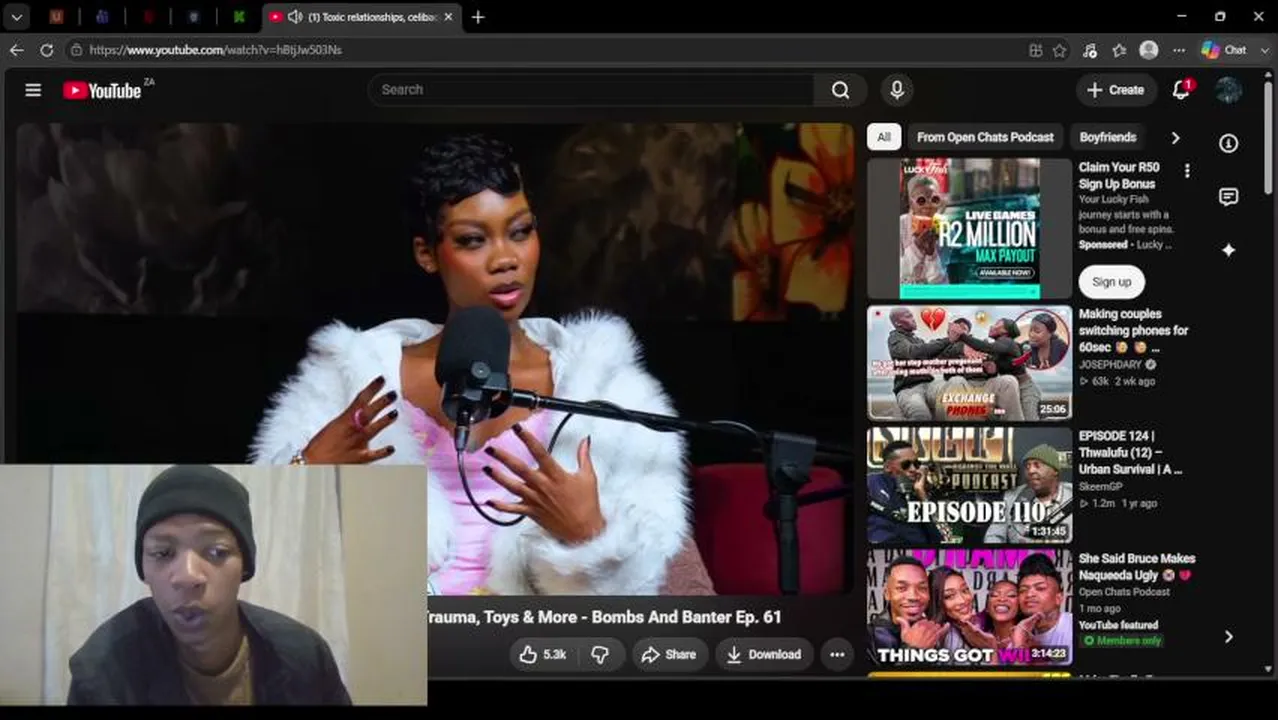1278x720 pixels.
Task: Open the media control music-note icon
Action: (x=1090, y=50)
